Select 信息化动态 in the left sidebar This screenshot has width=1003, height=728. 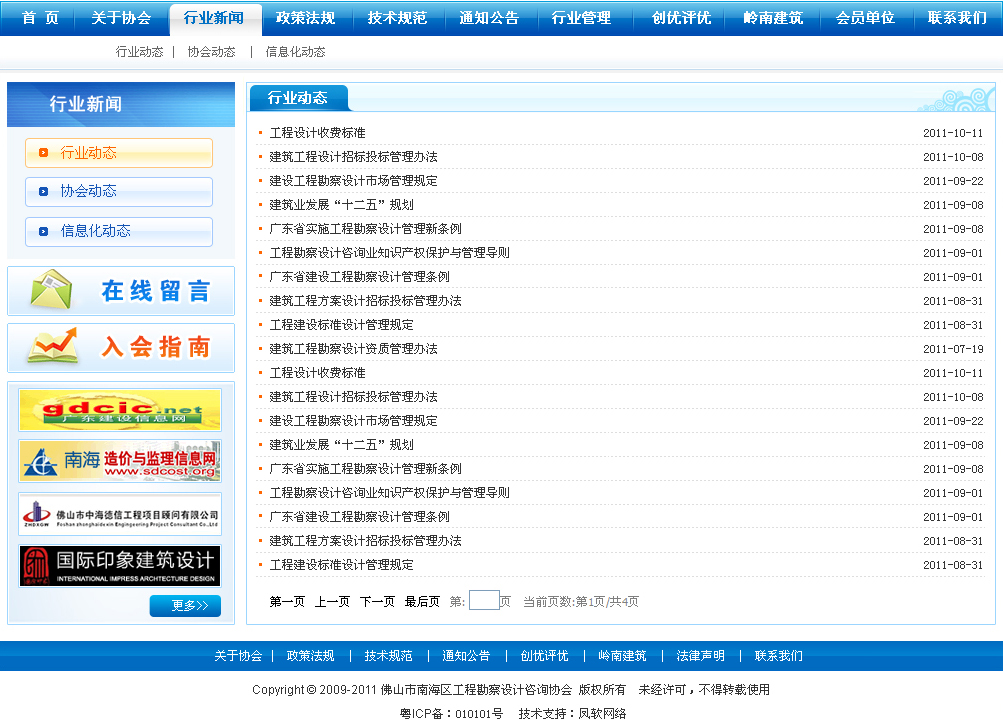coord(119,232)
